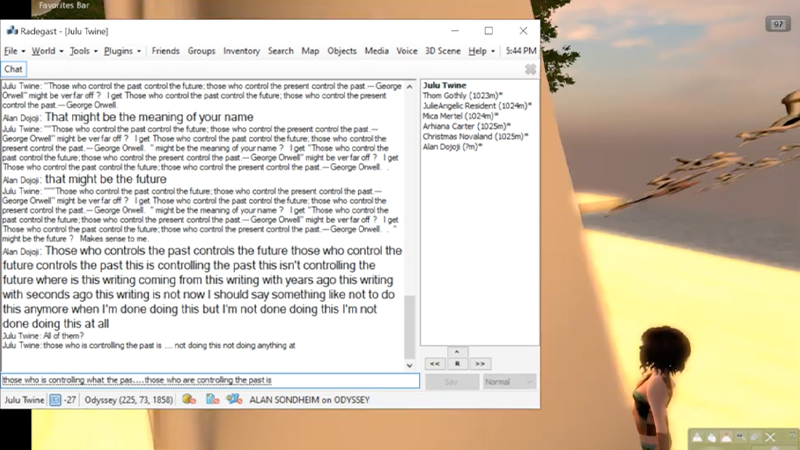Close the camera controls panel
Image resolution: width=800 pixels, height=450 pixels.
(x=770, y=437)
